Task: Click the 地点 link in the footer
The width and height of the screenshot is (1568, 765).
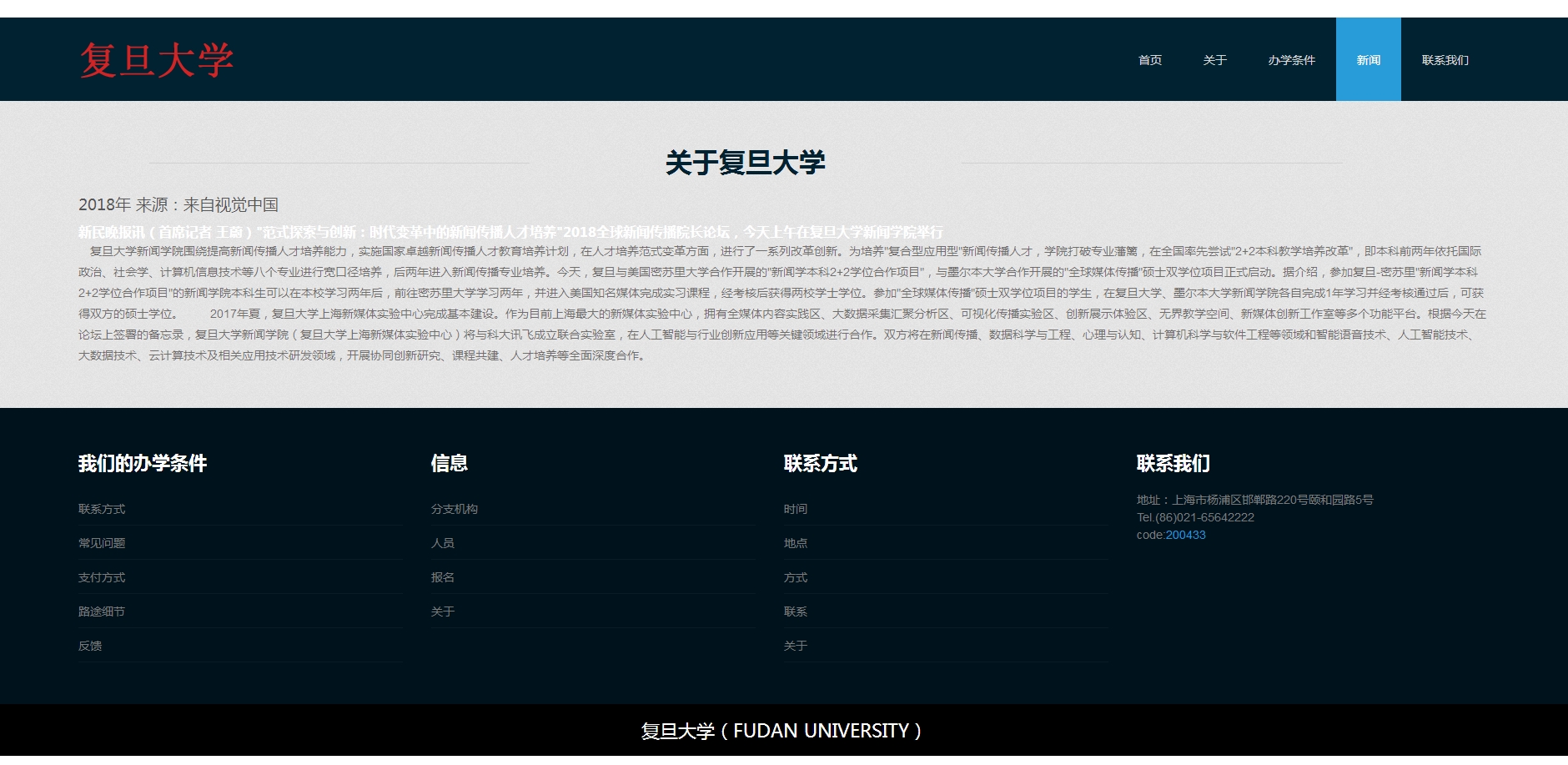Action: [796, 543]
